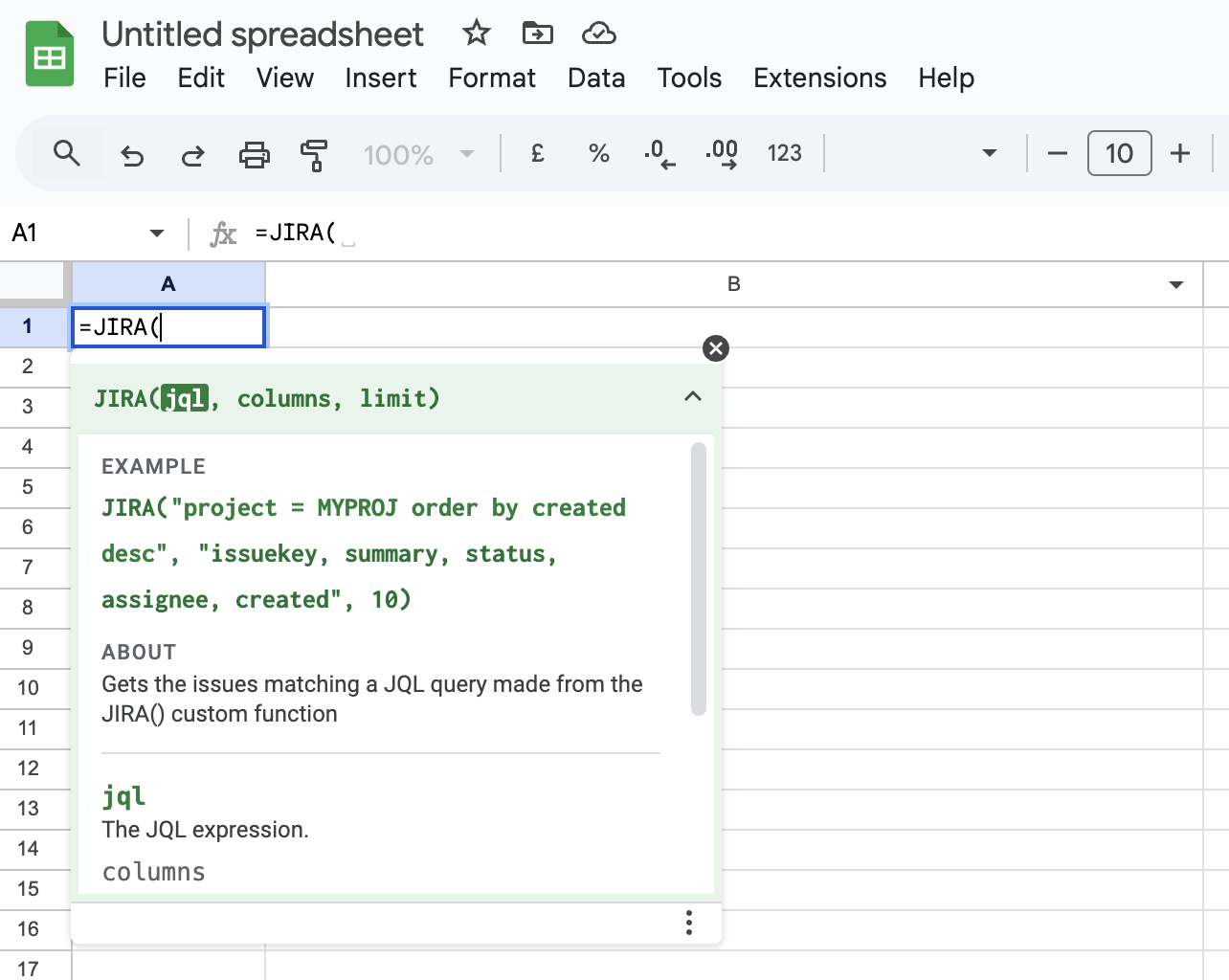The image size is (1229, 980).
Task: Click the fx function icon
Action: coord(223,234)
